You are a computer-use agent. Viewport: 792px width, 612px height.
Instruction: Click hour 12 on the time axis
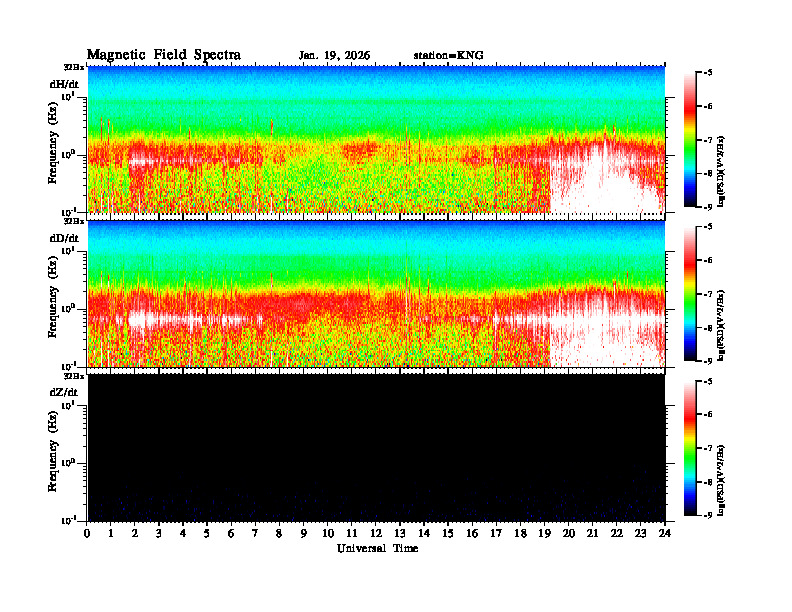(x=376, y=534)
